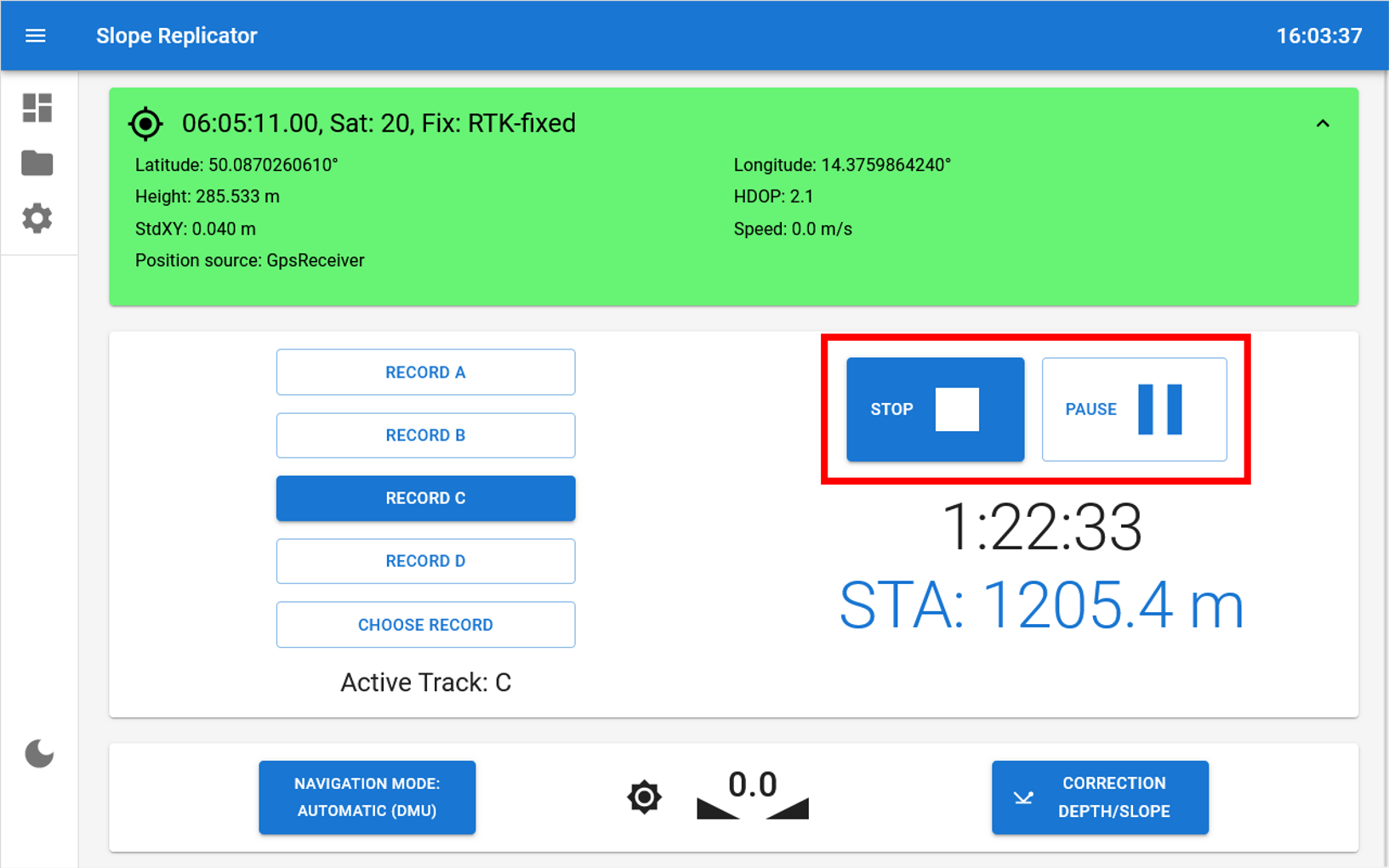The width and height of the screenshot is (1389, 868).
Task: Click the active Record C button
Action: coord(425,498)
